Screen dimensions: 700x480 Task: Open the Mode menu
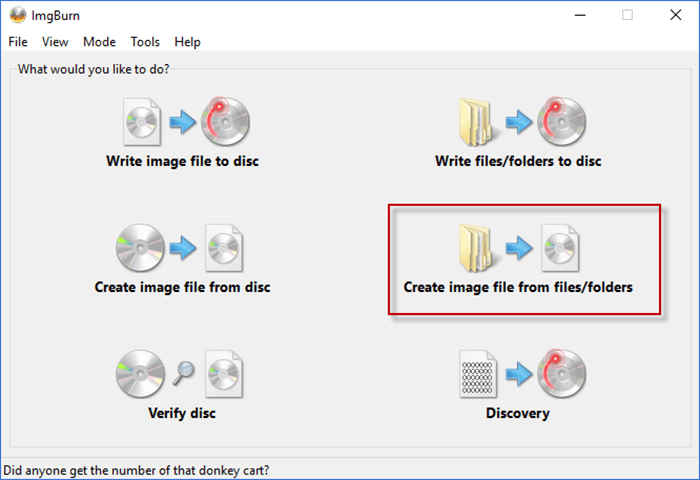[99, 42]
